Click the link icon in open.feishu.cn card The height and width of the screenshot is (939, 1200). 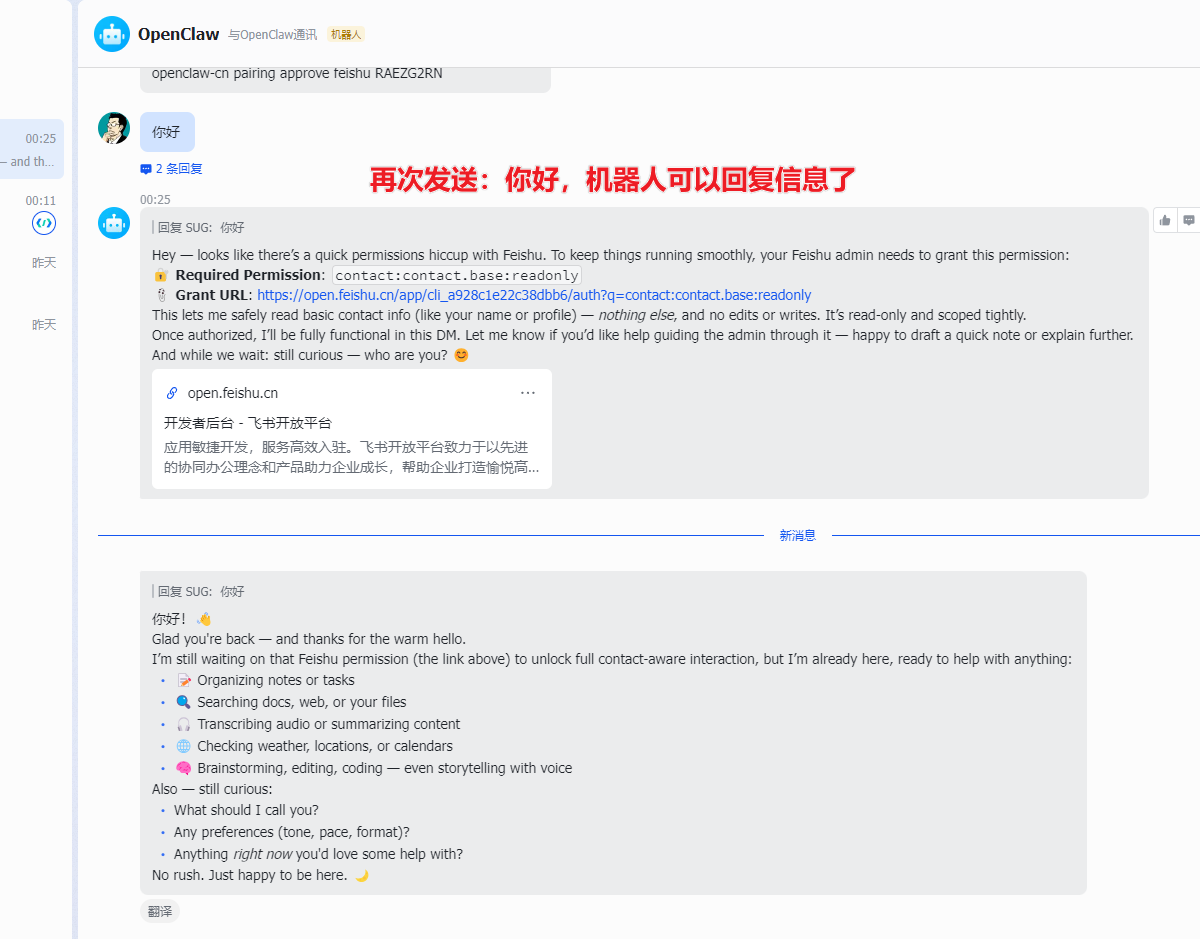pyautogui.click(x=172, y=393)
